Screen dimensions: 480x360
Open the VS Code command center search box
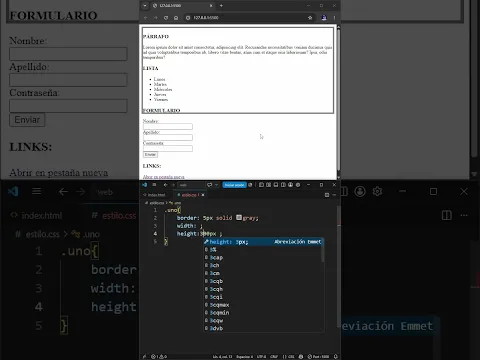click(x=191, y=185)
